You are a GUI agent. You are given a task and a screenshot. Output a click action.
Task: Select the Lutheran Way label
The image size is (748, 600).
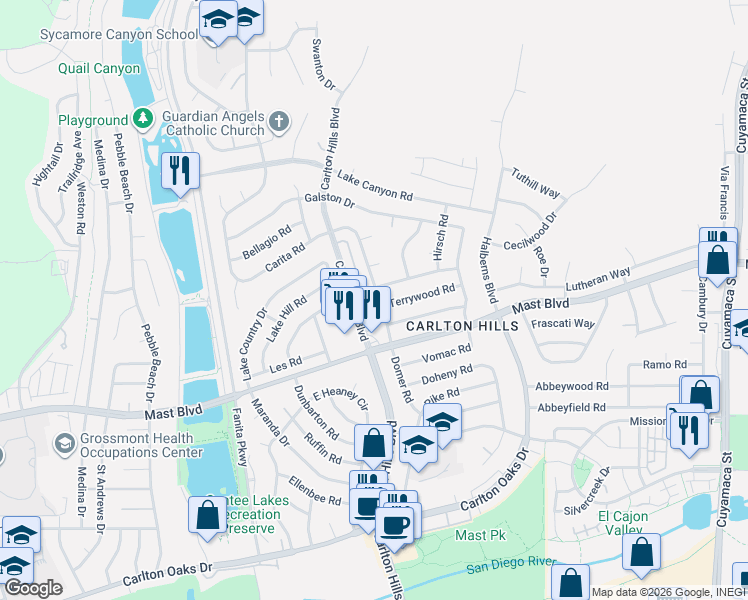(598, 279)
